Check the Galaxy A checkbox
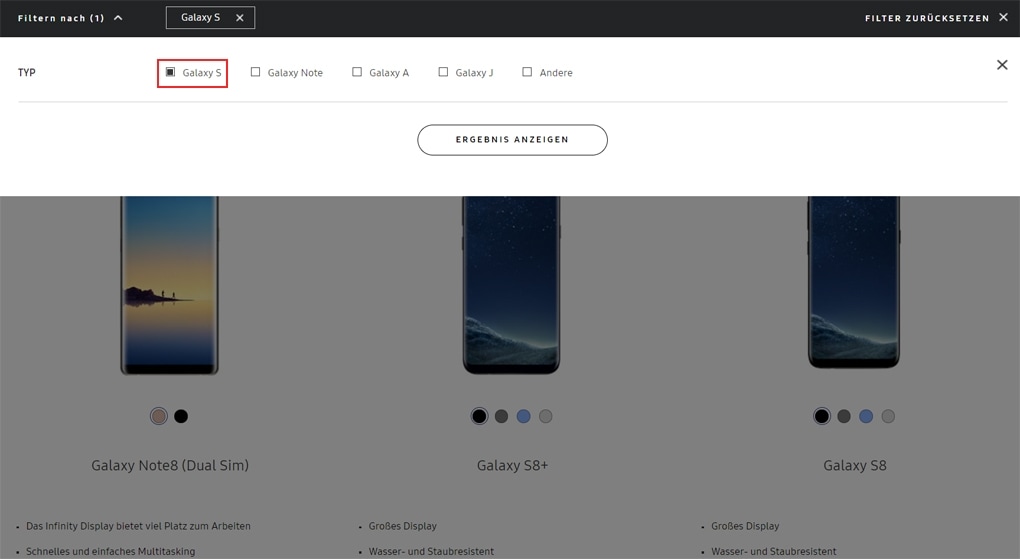1020x559 pixels. (x=357, y=72)
